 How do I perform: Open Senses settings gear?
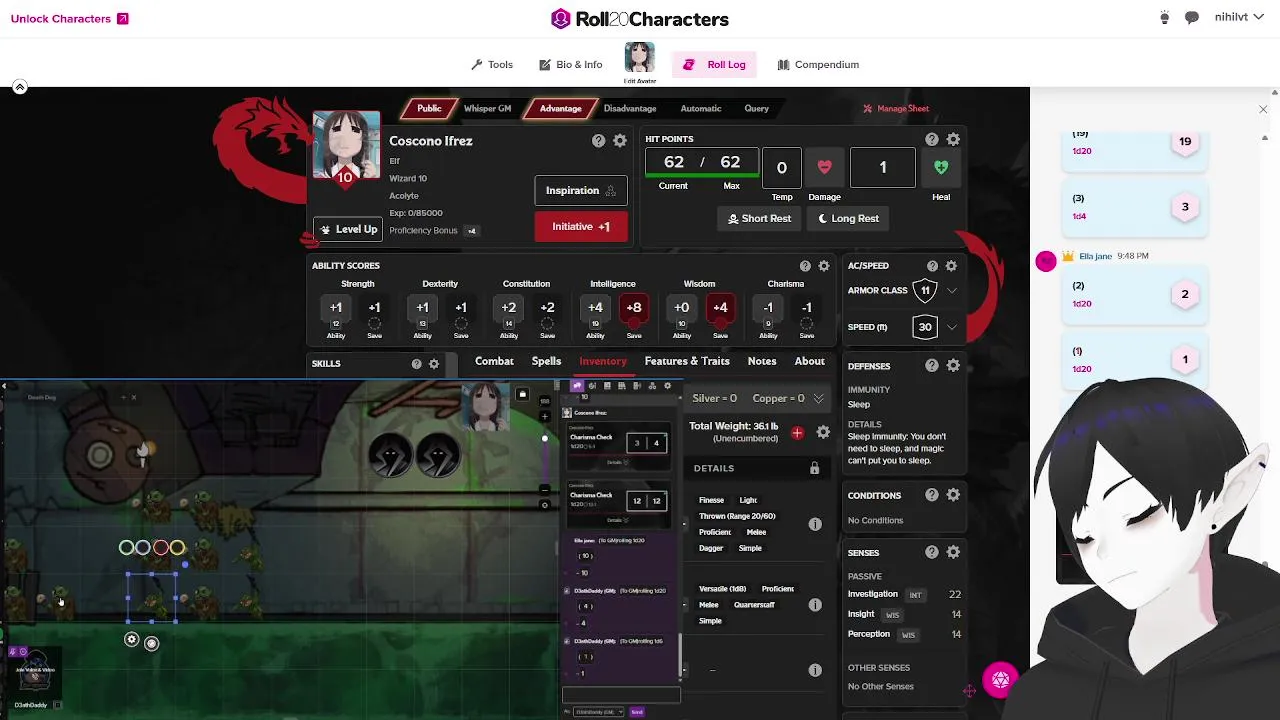(953, 552)
